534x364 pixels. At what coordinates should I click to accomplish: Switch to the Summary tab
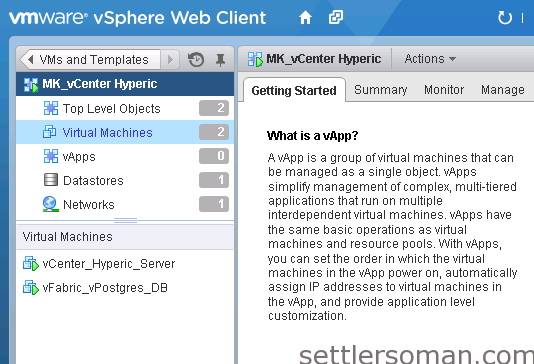pyautogui.click(x=381, y=90)
